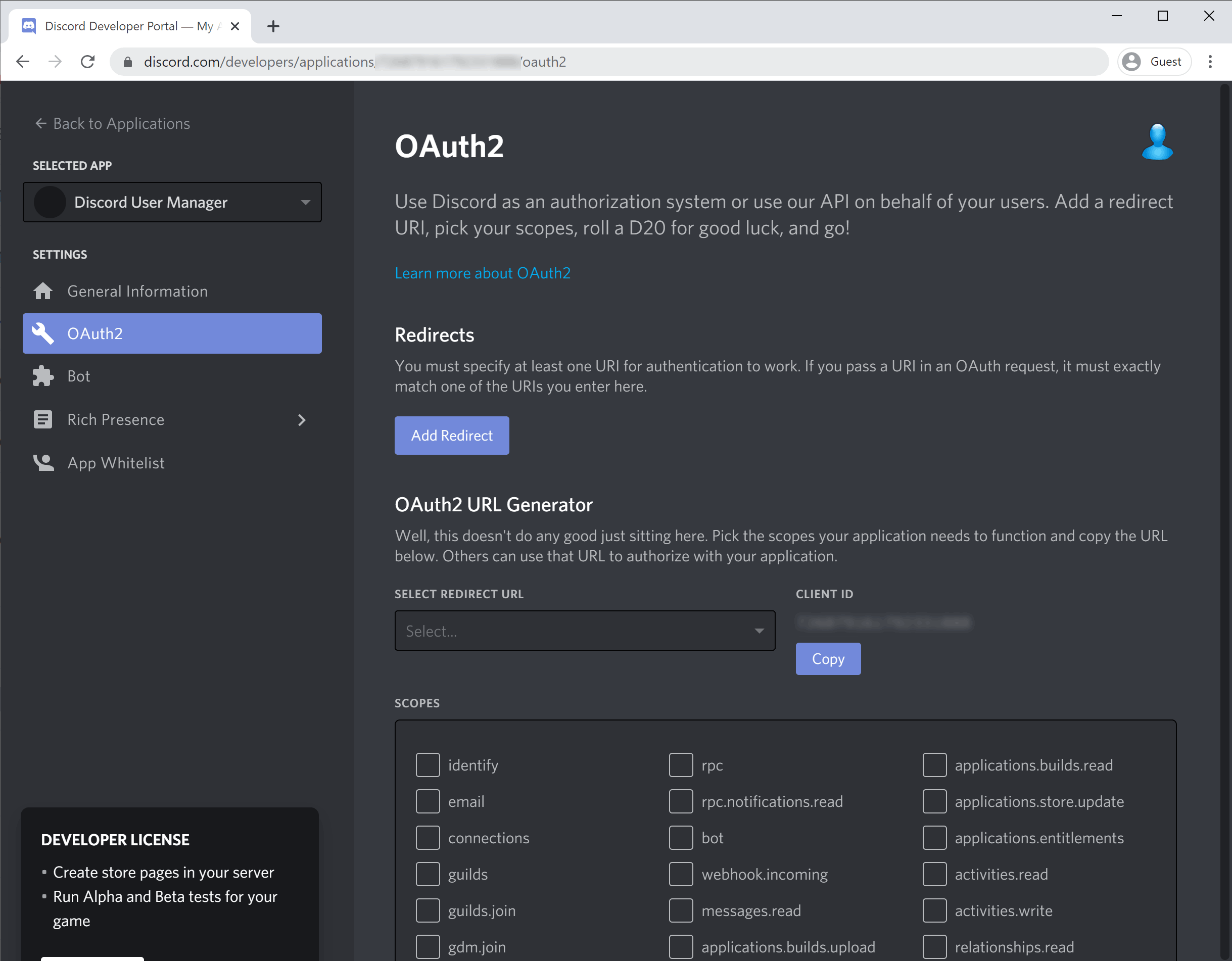This screenshot has height=961, width=1232.
Task: Click the Guest profile icon
Action: pos(1131,62)
